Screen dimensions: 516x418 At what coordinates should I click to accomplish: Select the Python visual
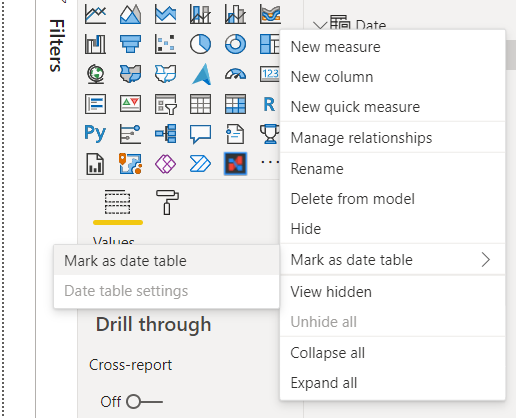[x=95, y=134]
